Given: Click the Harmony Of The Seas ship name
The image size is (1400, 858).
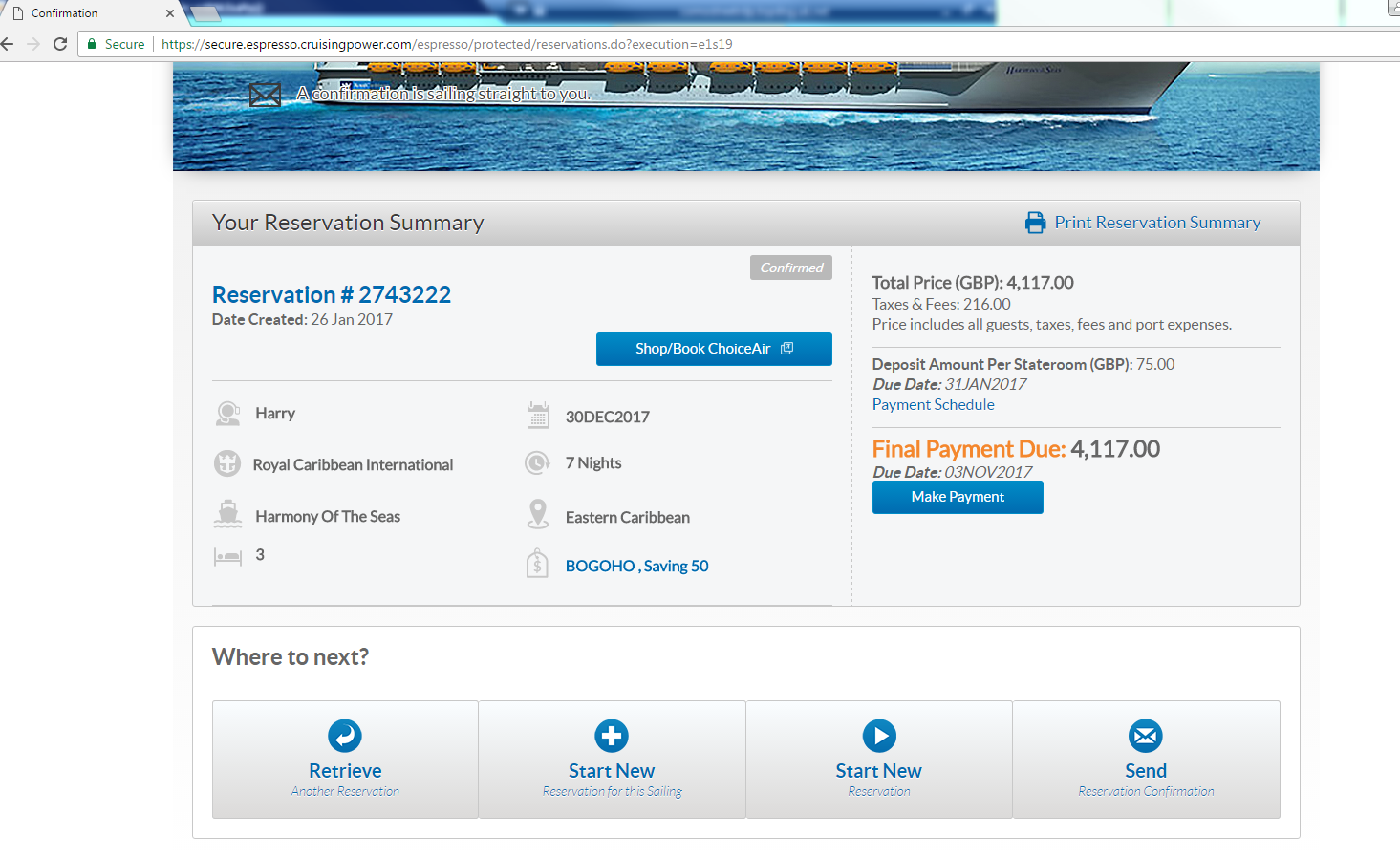Looking at the screenshot, I should (328, 516).
